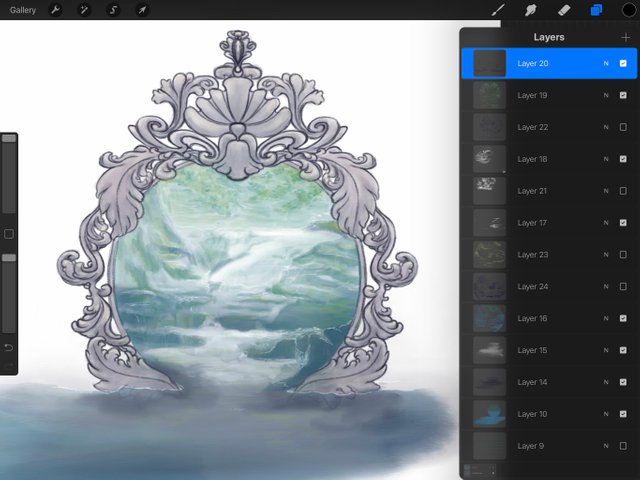Screen dimensions: 640x480
Task: Open blend mode N for Layer 16
Action: [606, 318]
